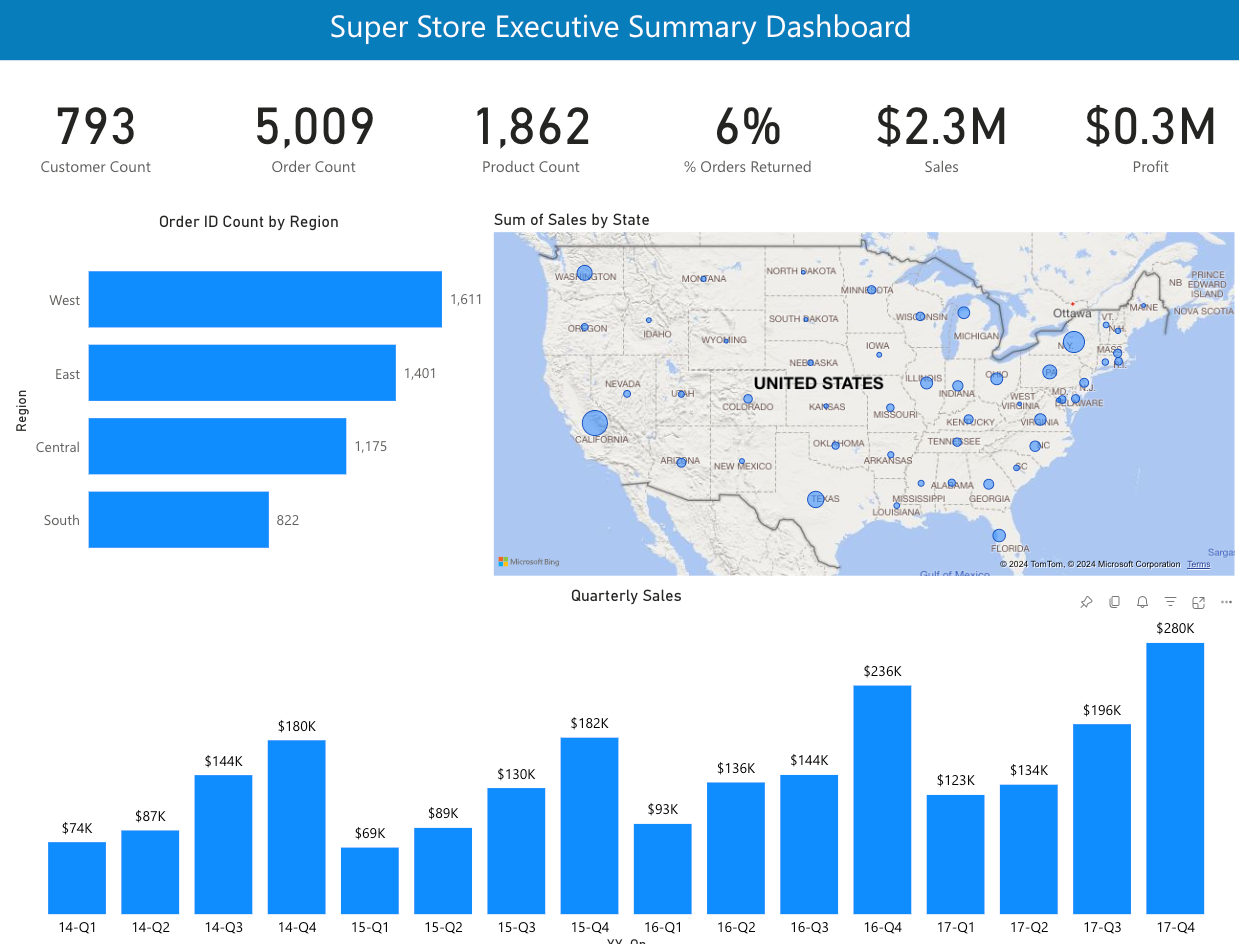Open more options menu for Quarterly Sales
Screen dimensions: 1239x944
1226,602
